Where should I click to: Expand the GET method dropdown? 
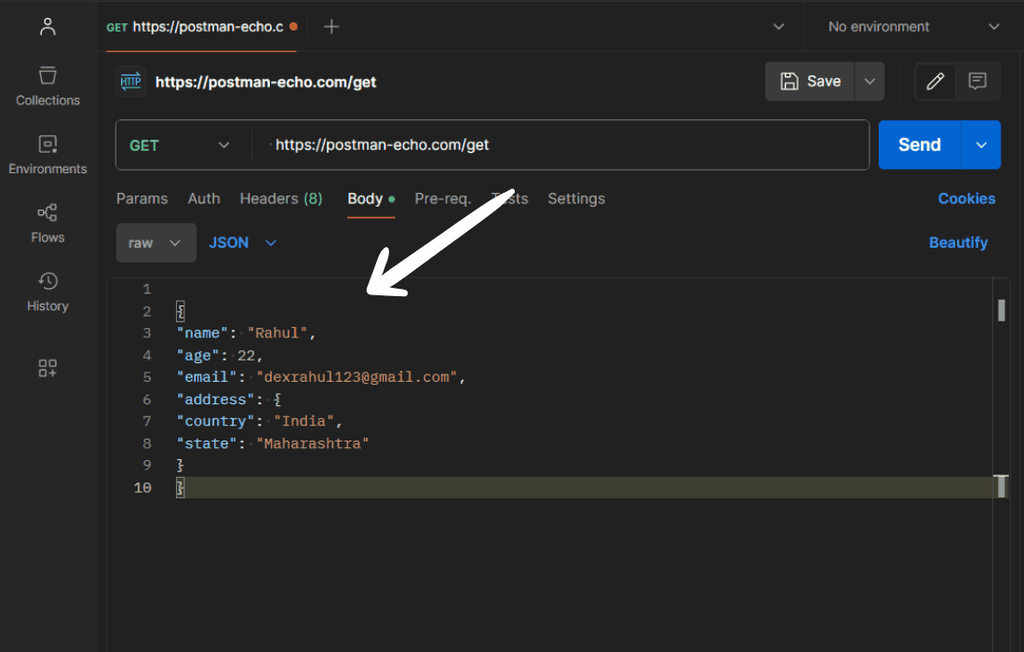coord(180,145)
